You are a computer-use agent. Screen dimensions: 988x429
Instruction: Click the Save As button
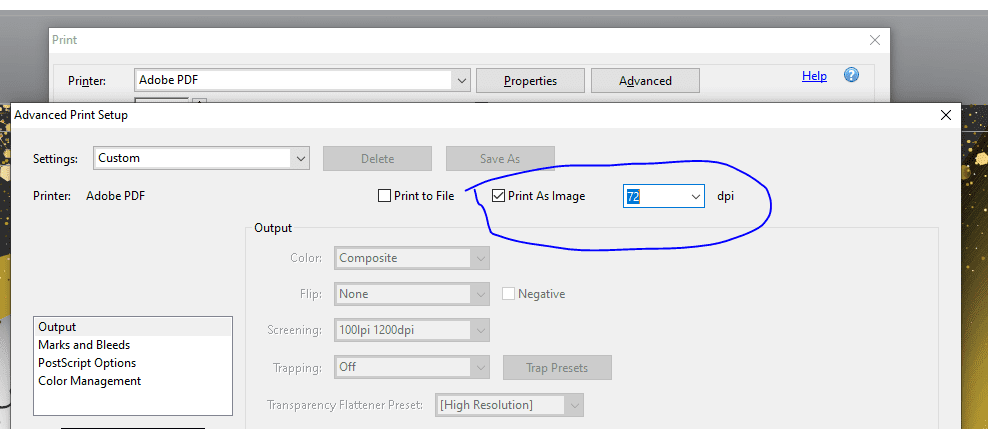click(499, 158)
